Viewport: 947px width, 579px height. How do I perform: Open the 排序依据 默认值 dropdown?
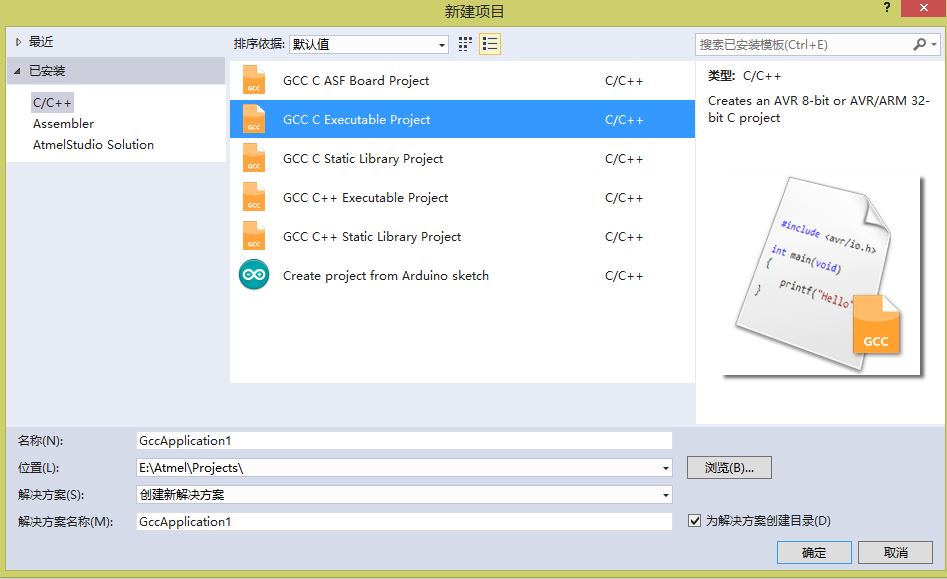coord(368,44)
